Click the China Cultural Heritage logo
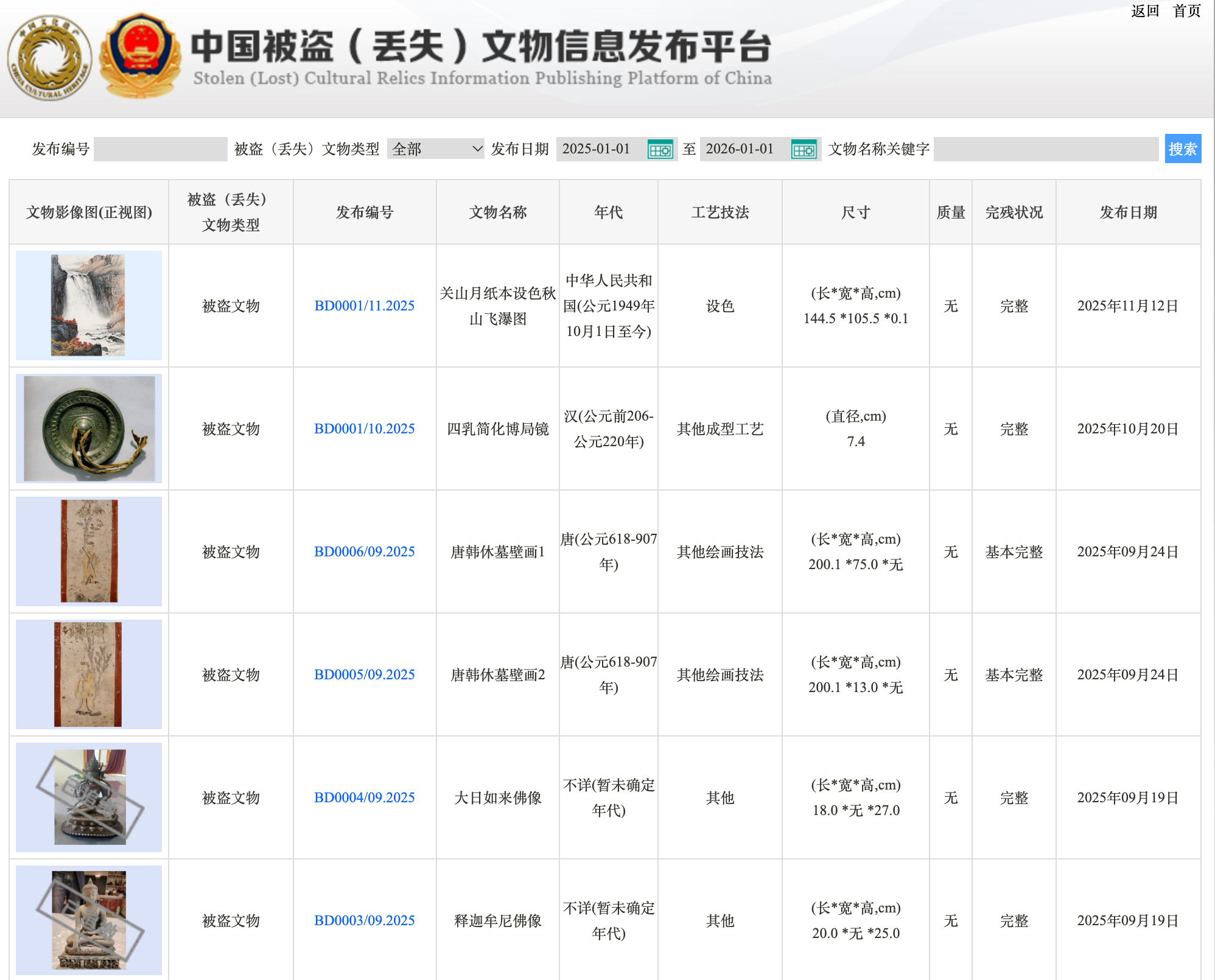 pos(50,58)
